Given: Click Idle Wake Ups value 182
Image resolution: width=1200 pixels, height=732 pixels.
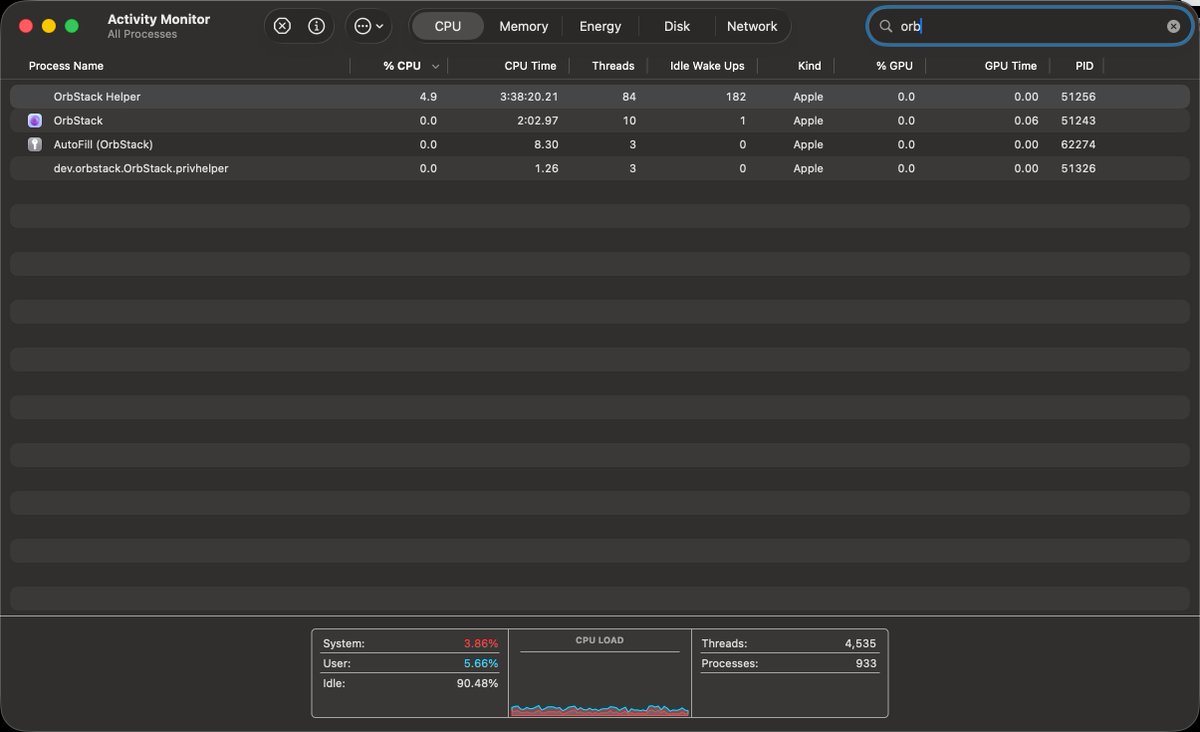Looking at the screenshot, I should pos(736,97).
